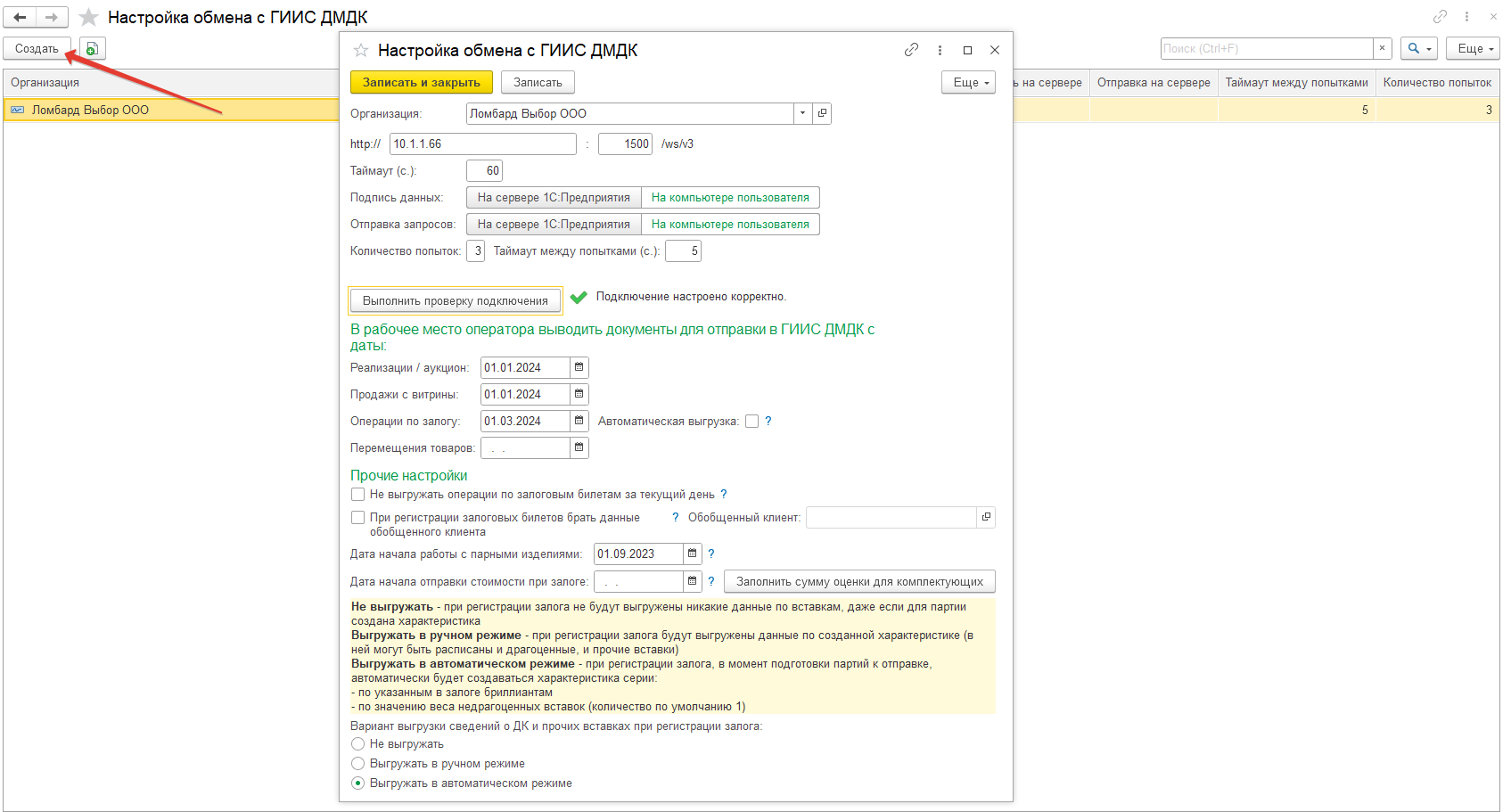The image size is (1511, 812).
Task: Show help next to обобщенного клиента checkbox
Action: [x=675, y=517]
